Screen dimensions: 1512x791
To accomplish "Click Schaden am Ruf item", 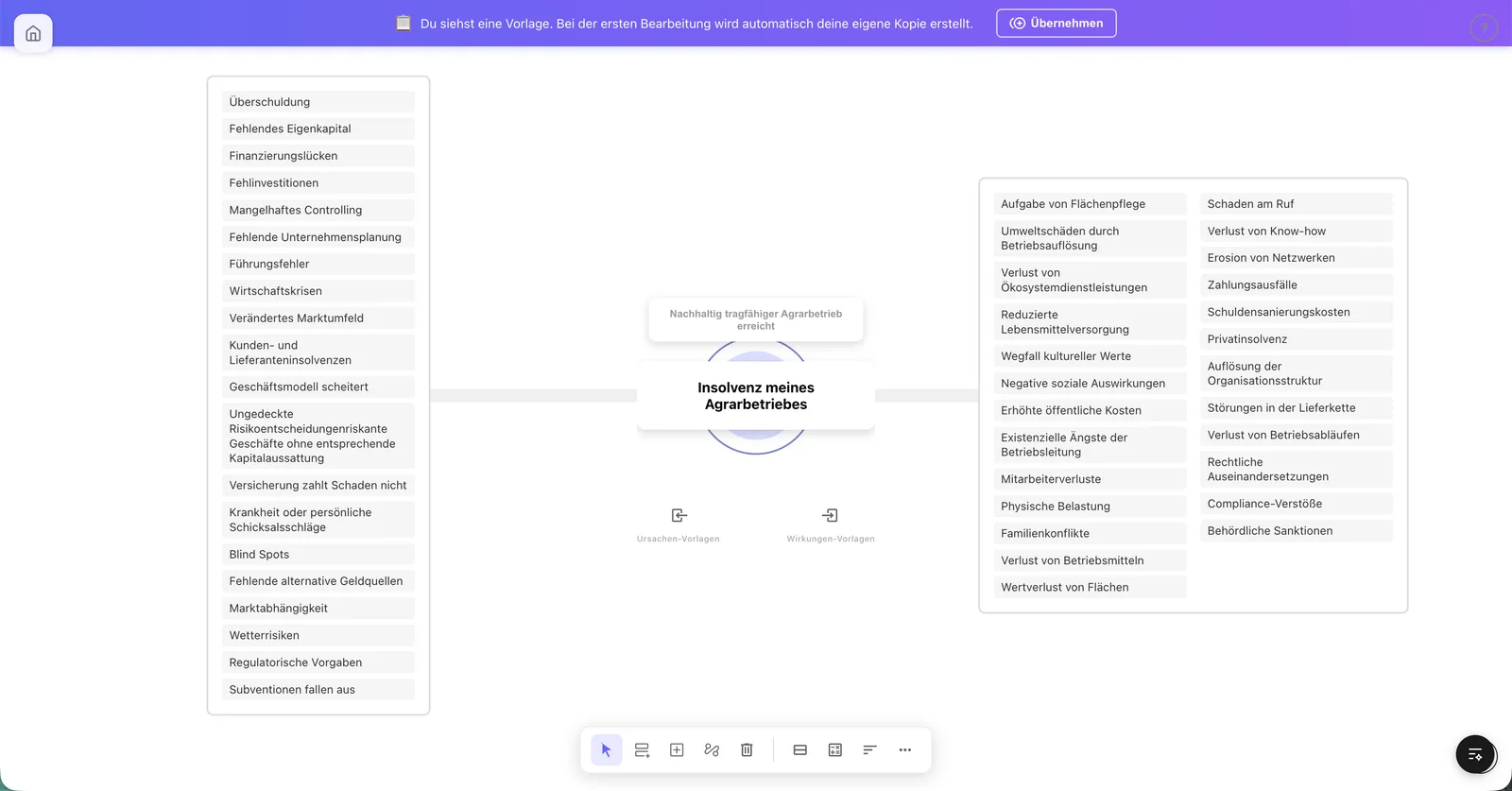I will [1297, 204].
